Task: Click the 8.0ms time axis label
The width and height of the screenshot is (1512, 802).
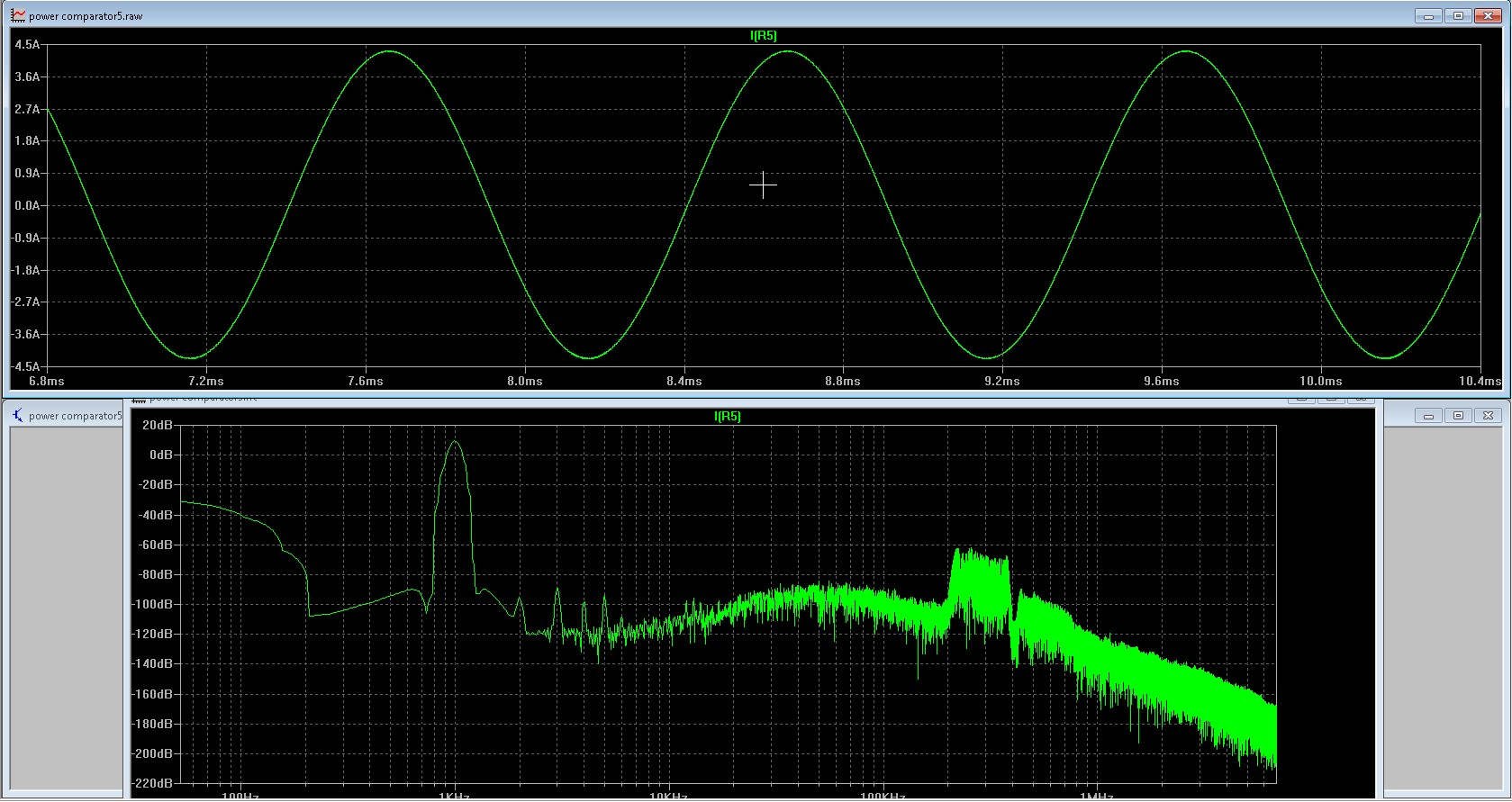Action: 525,382
